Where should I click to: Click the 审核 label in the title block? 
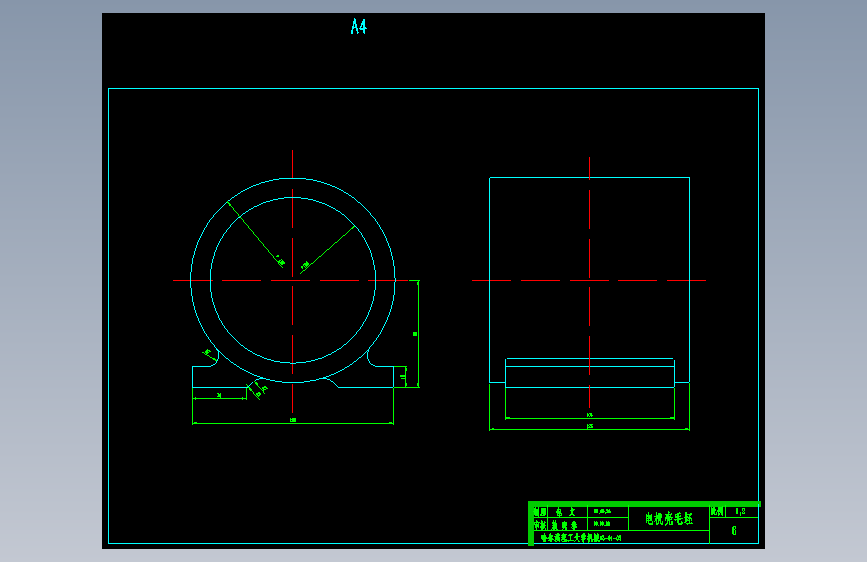(x=540, y=524)
